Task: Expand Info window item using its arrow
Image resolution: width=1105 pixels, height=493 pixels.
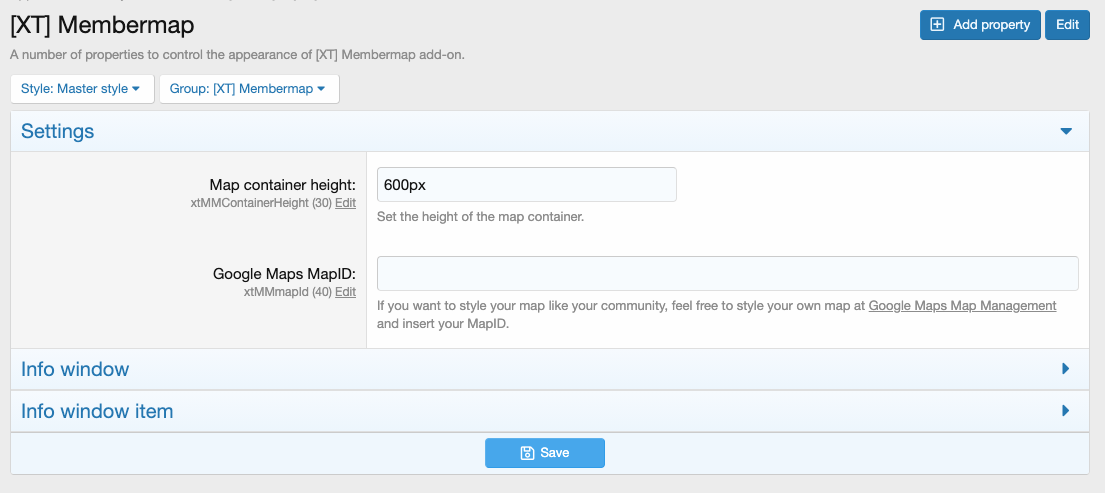Action: click(x=1066, y=411)
